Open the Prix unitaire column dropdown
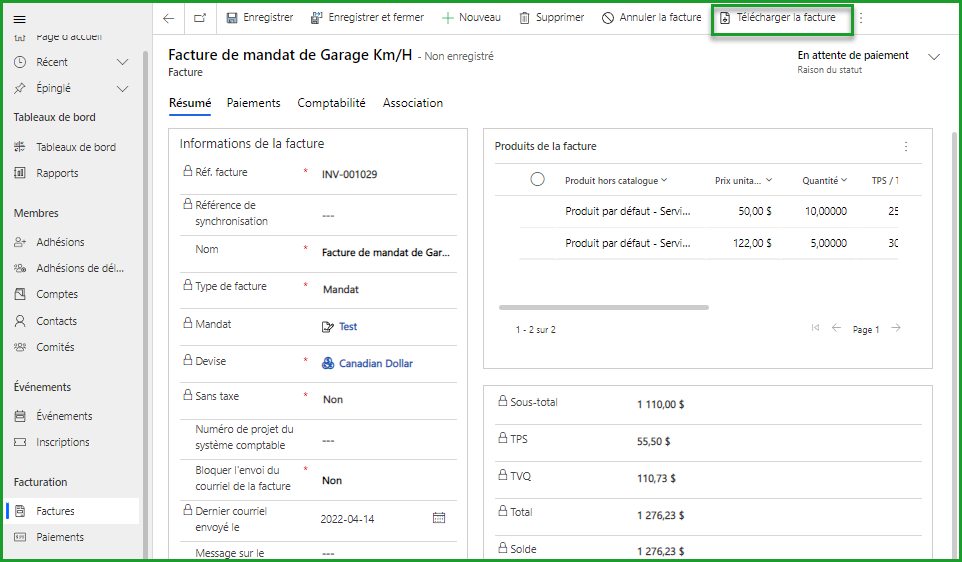This screenshot has height=562, width=962. pyautogui.click(x=768, y=181)
